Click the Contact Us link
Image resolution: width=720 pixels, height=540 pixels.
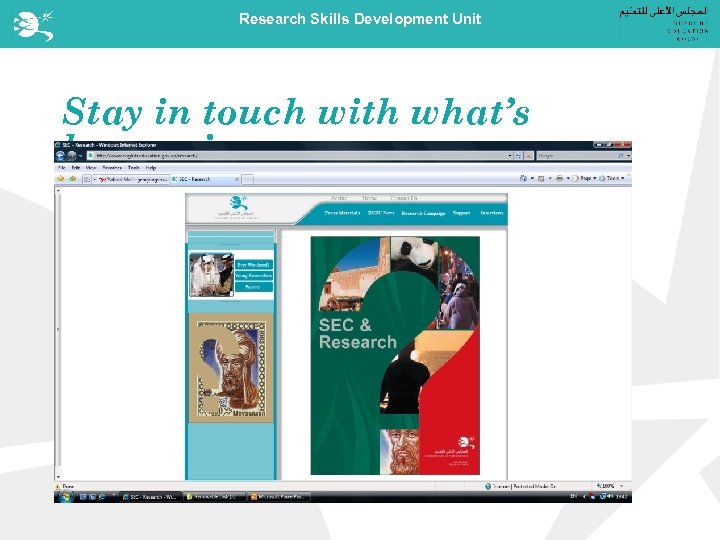404,198
